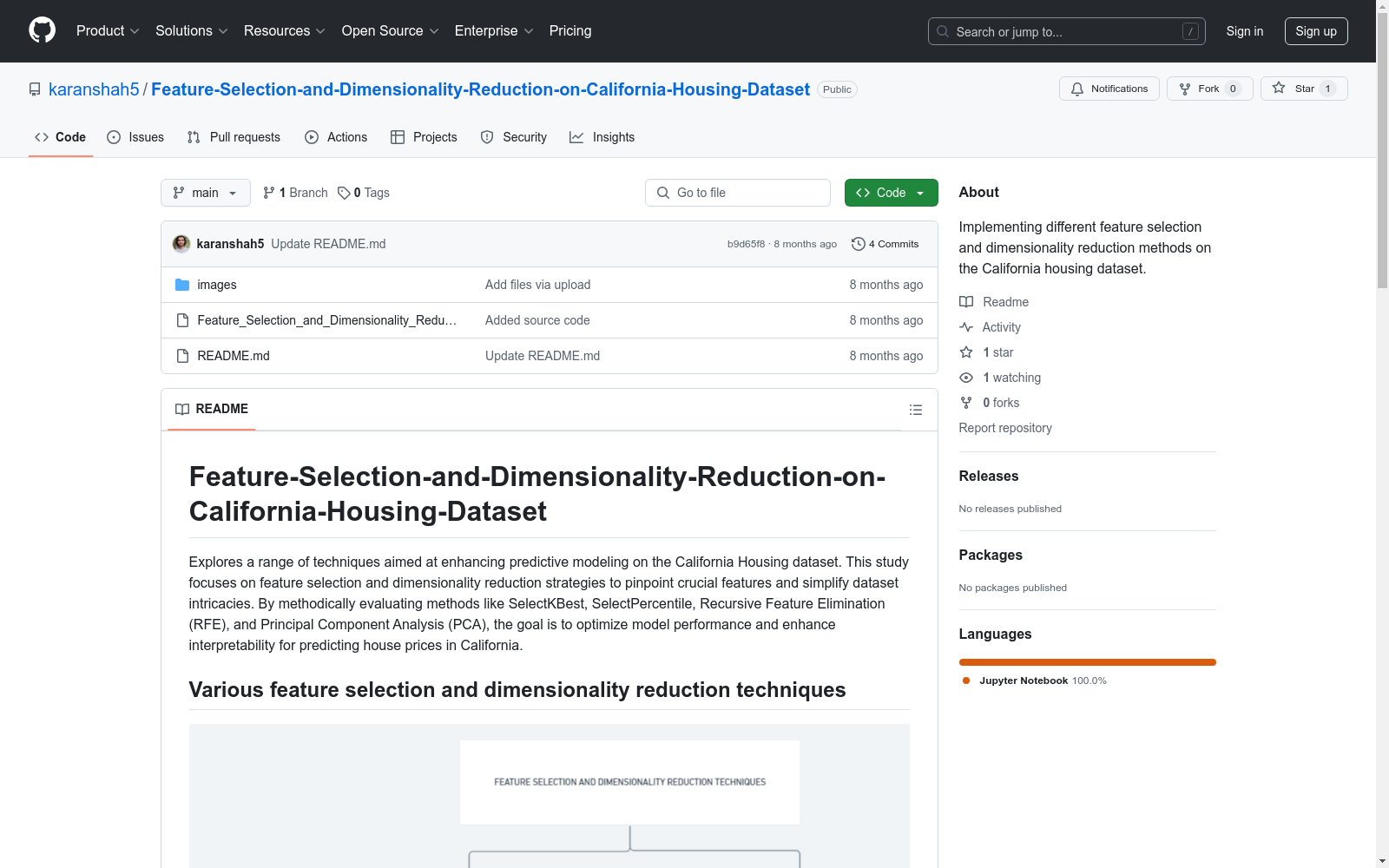This screenshot has width=1389, height=868.
Task: Expand the Product menu
Action: point(108,30)
